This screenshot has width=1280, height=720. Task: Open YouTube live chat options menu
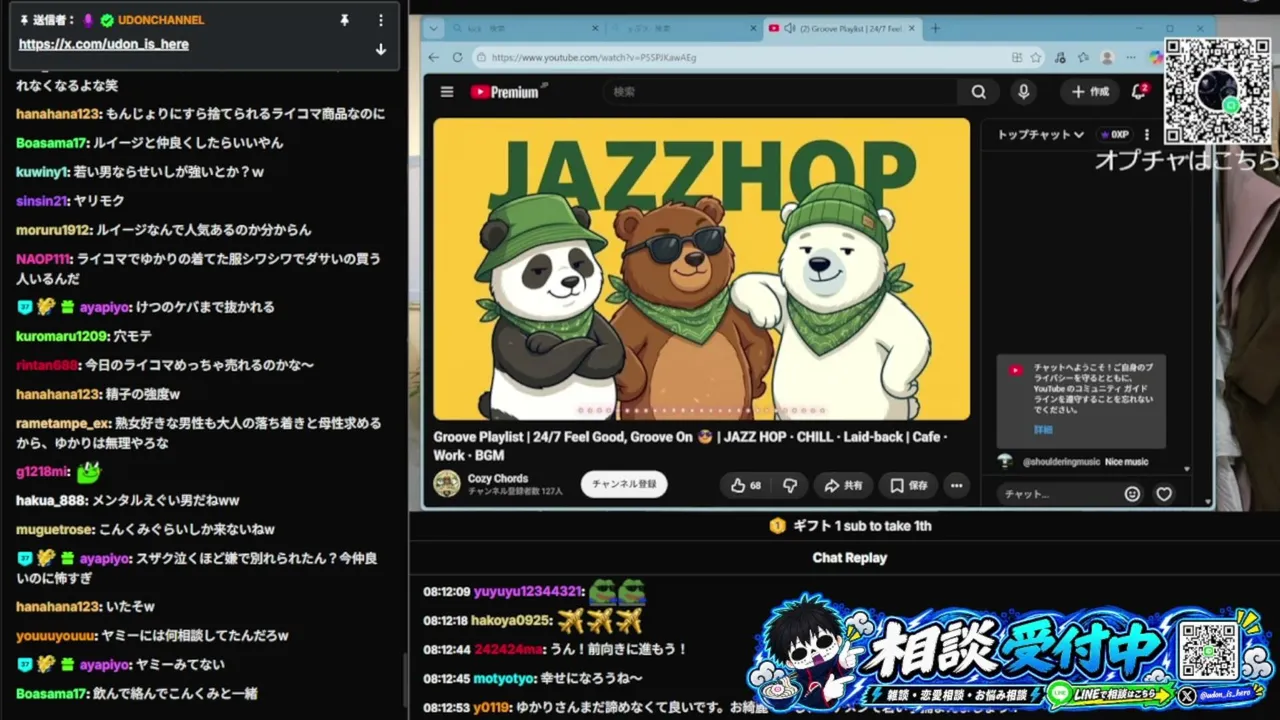point(1147,135)
